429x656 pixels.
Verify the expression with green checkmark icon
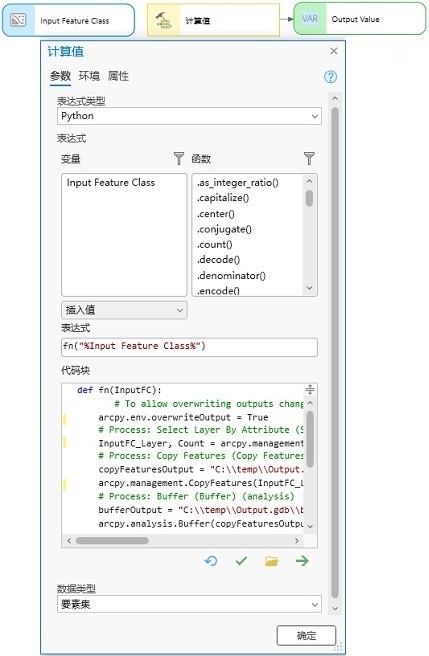click(241, 561)
